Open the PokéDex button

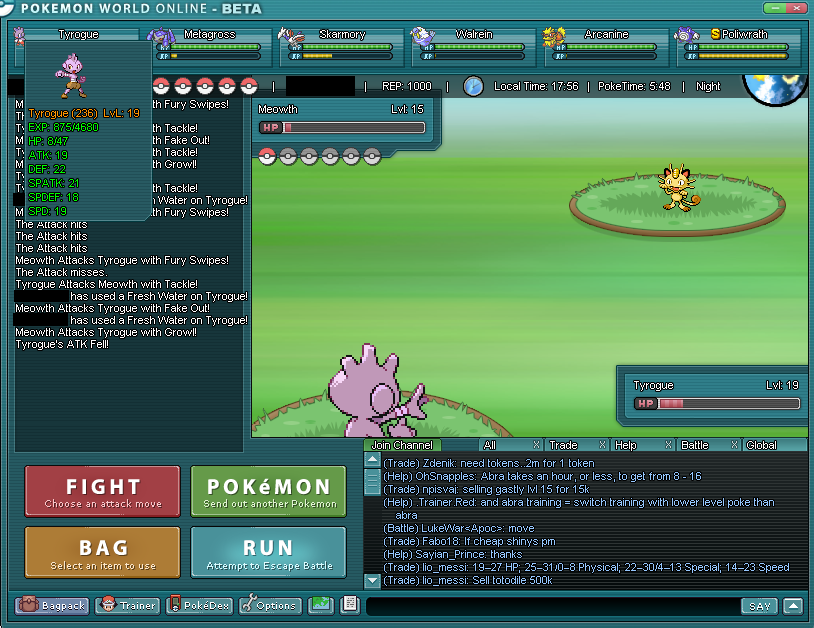click(x=200, y=605)
